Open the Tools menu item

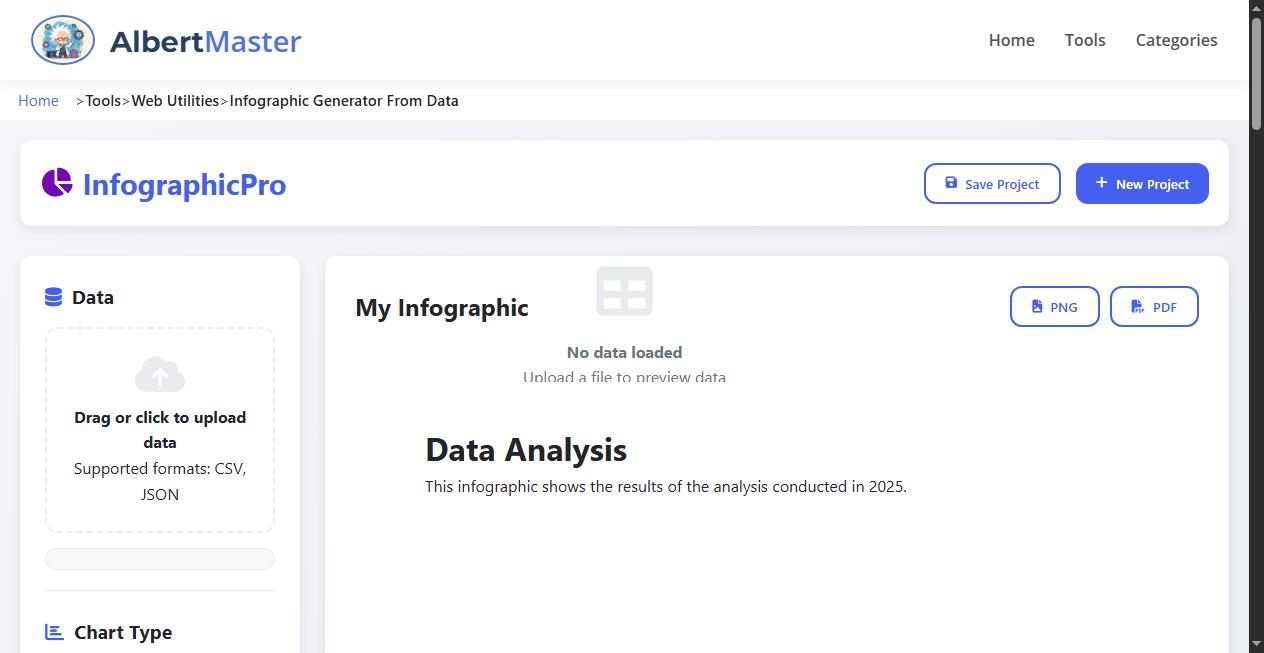(1084, 40)
